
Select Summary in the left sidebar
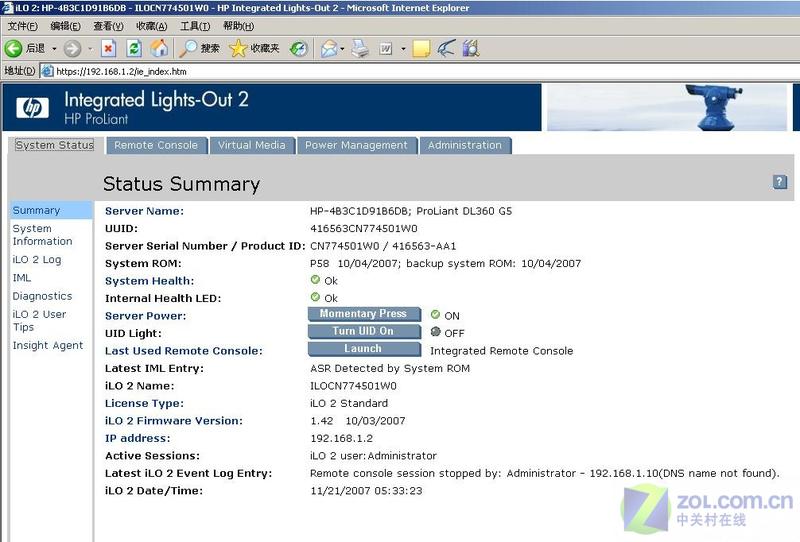click(x=36, y=210)
